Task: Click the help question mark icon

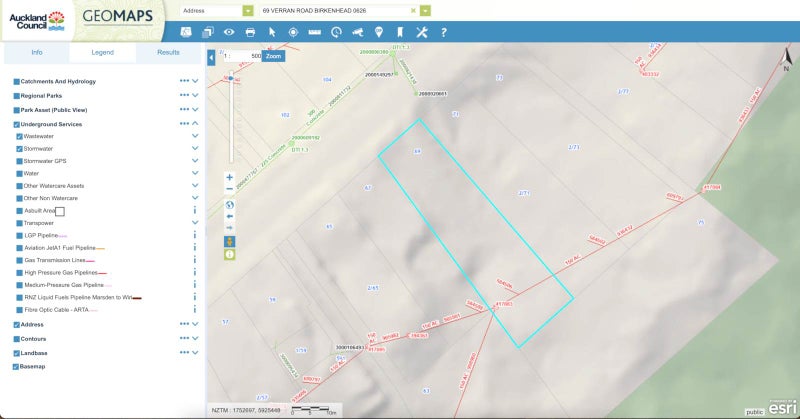Action: (x=443, y=32)
